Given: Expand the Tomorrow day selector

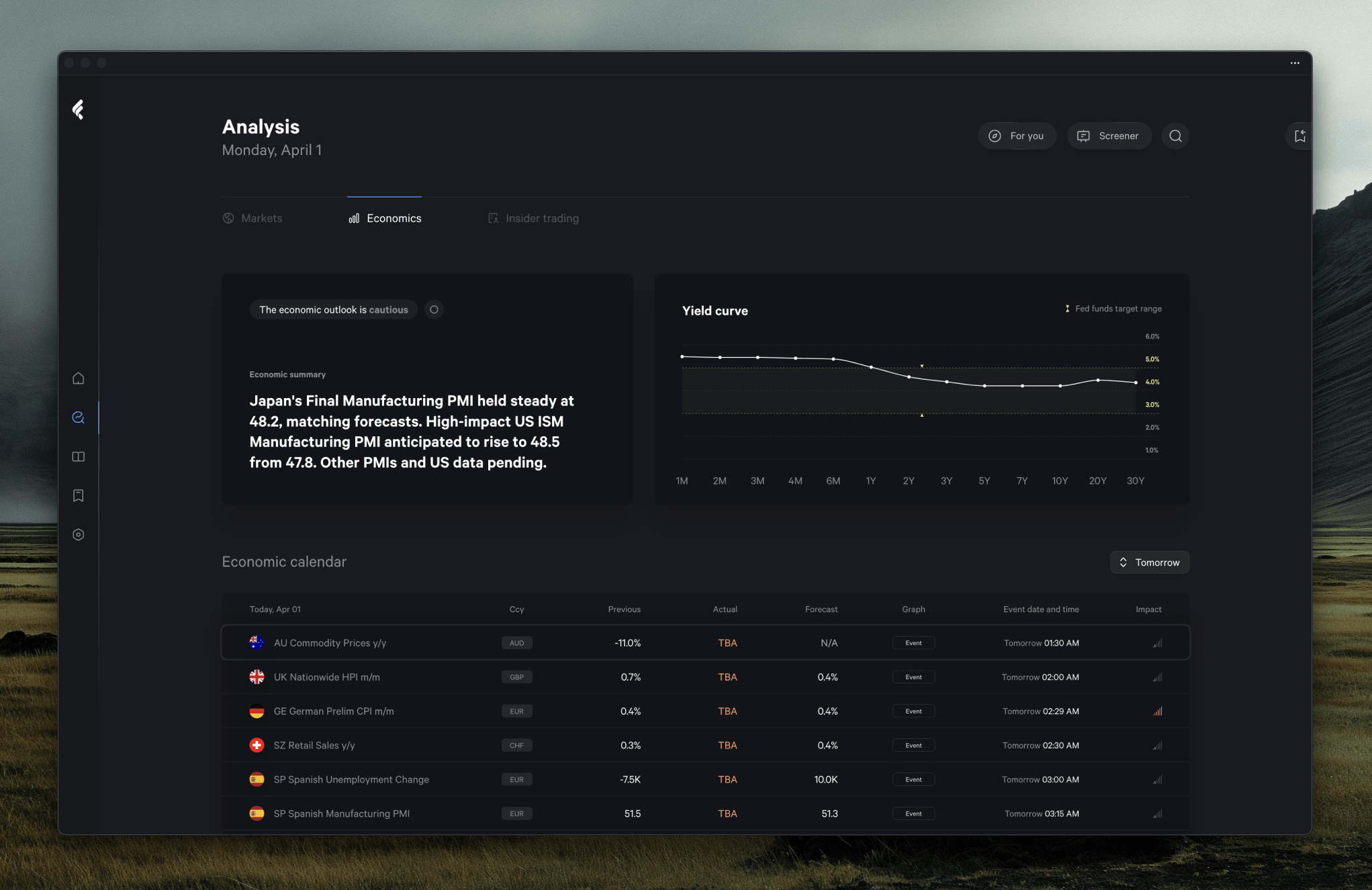Looking at the screenshot, I should coord(1149,562).
